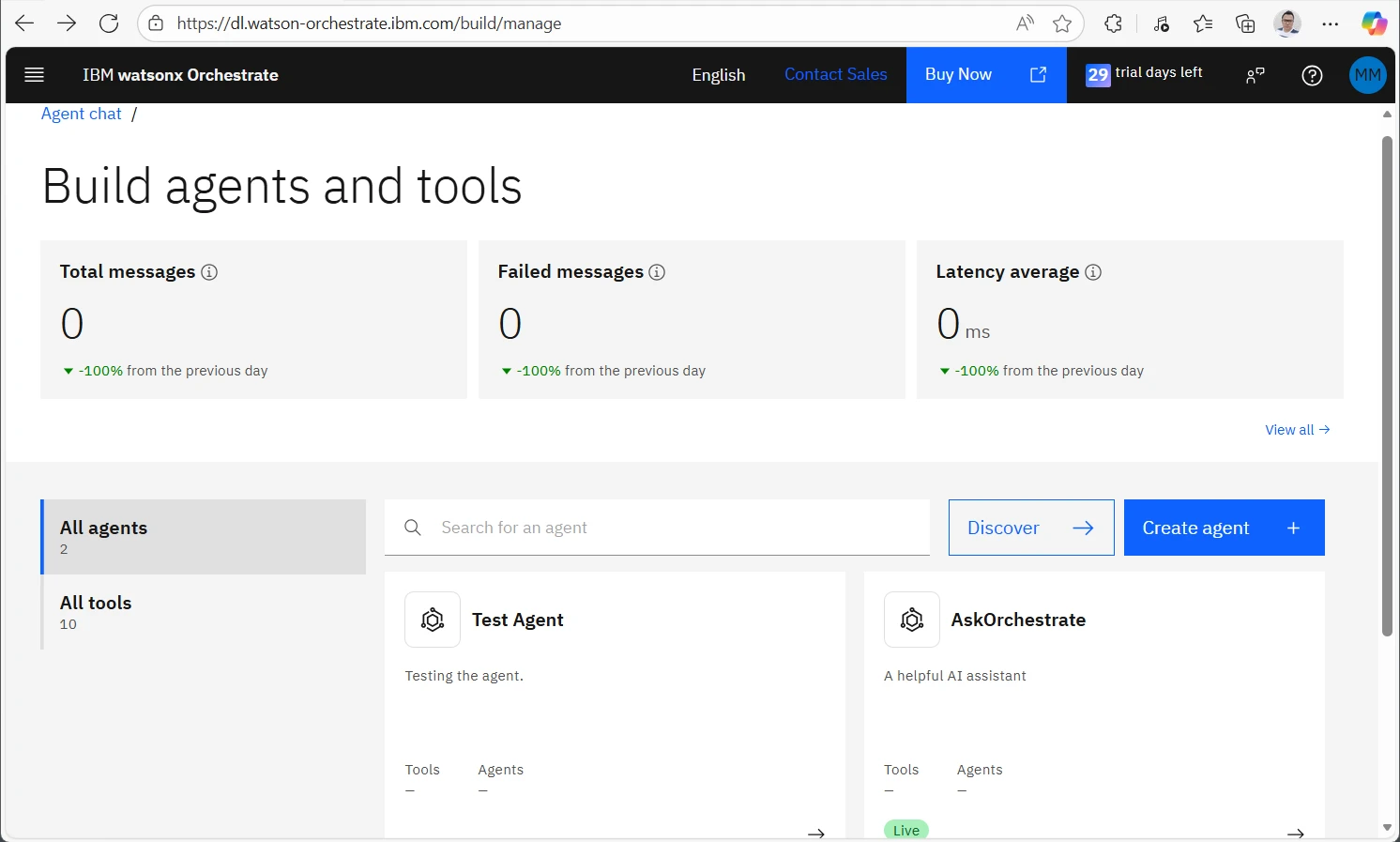This screenshot has height=842, width=1400.
Task: Click the AskOrchestrate agent icon
Action: tap(912, 620)
